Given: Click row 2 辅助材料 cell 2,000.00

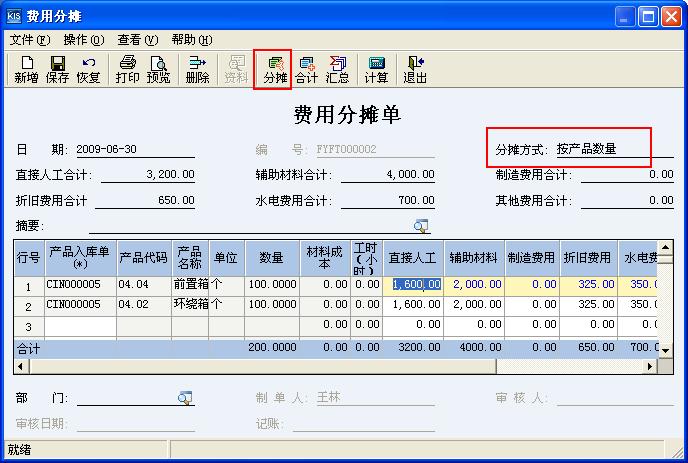Looking at the screenshot, I should [x=474, y=305].
